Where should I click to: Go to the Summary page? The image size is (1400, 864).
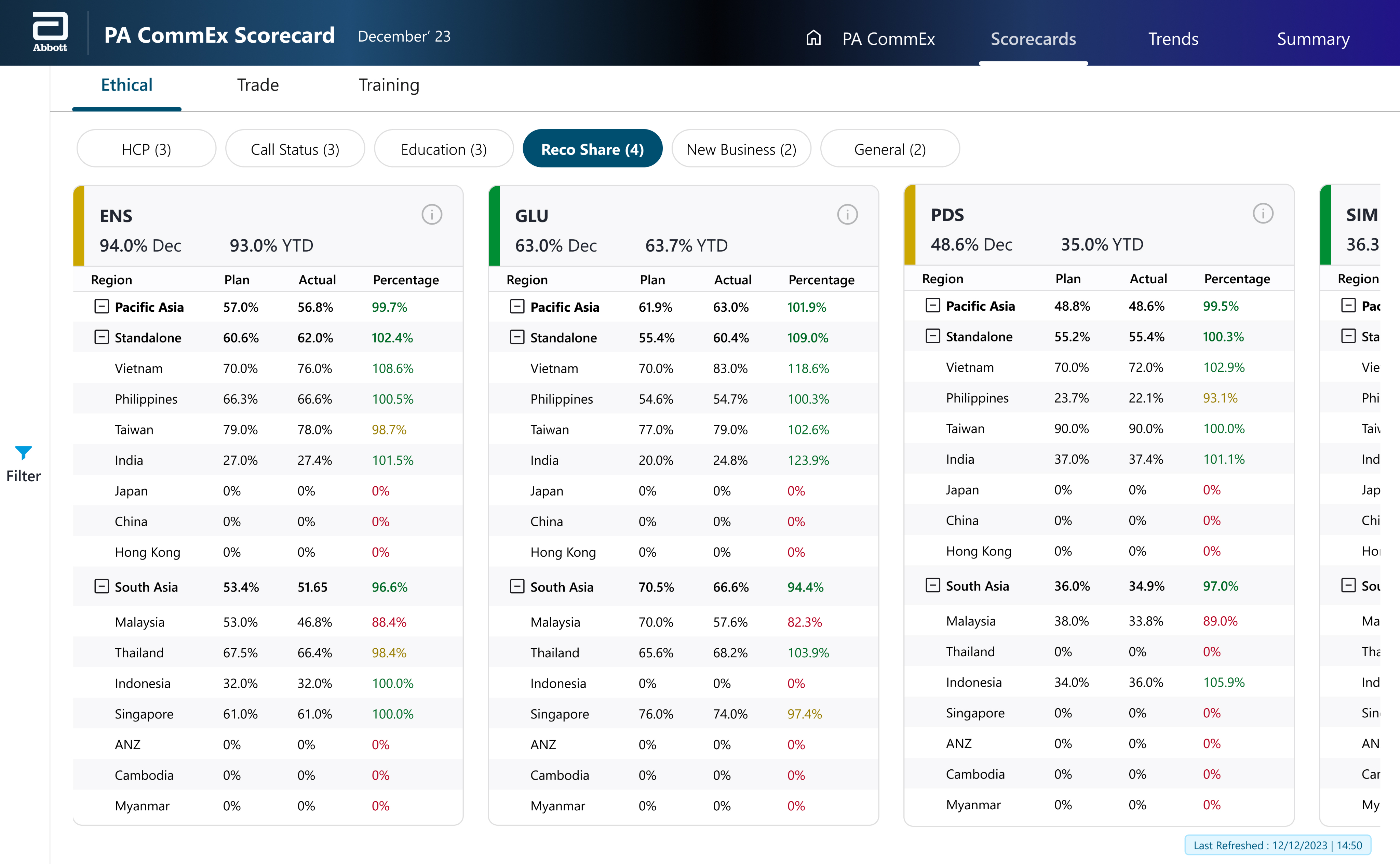pos(1312,39)
